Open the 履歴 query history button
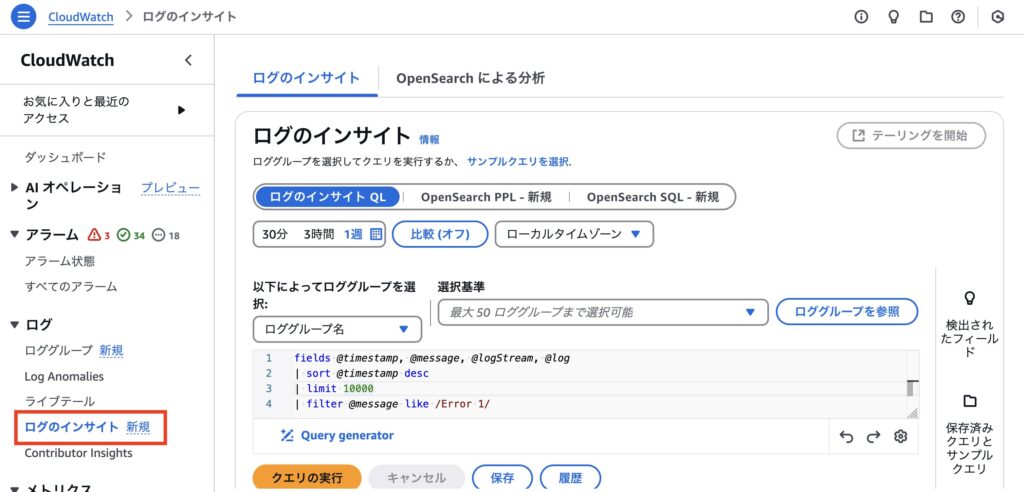The height and width of the screenshot is (492, 1024). [570, 478]
